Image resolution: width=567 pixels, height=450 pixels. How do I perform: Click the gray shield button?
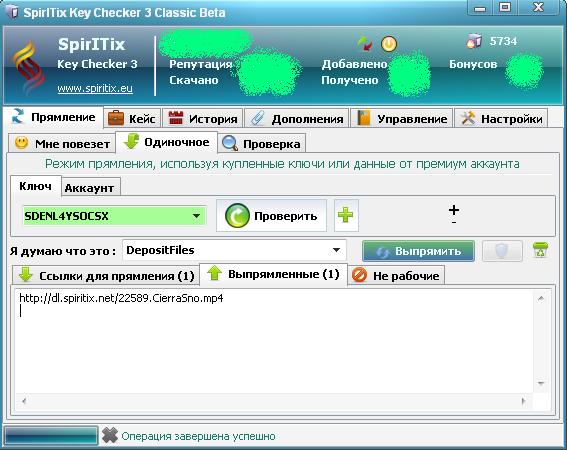502,251
